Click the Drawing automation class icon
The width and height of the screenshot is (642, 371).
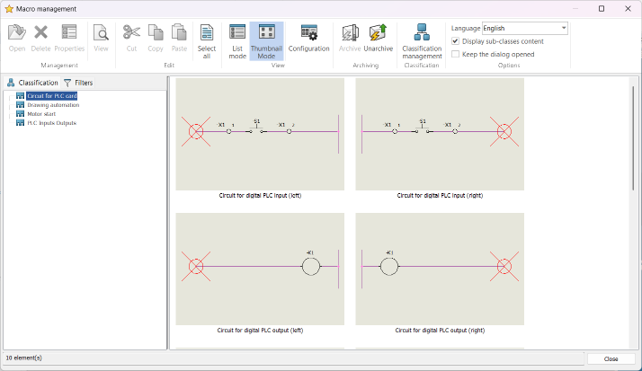point(20,105)
